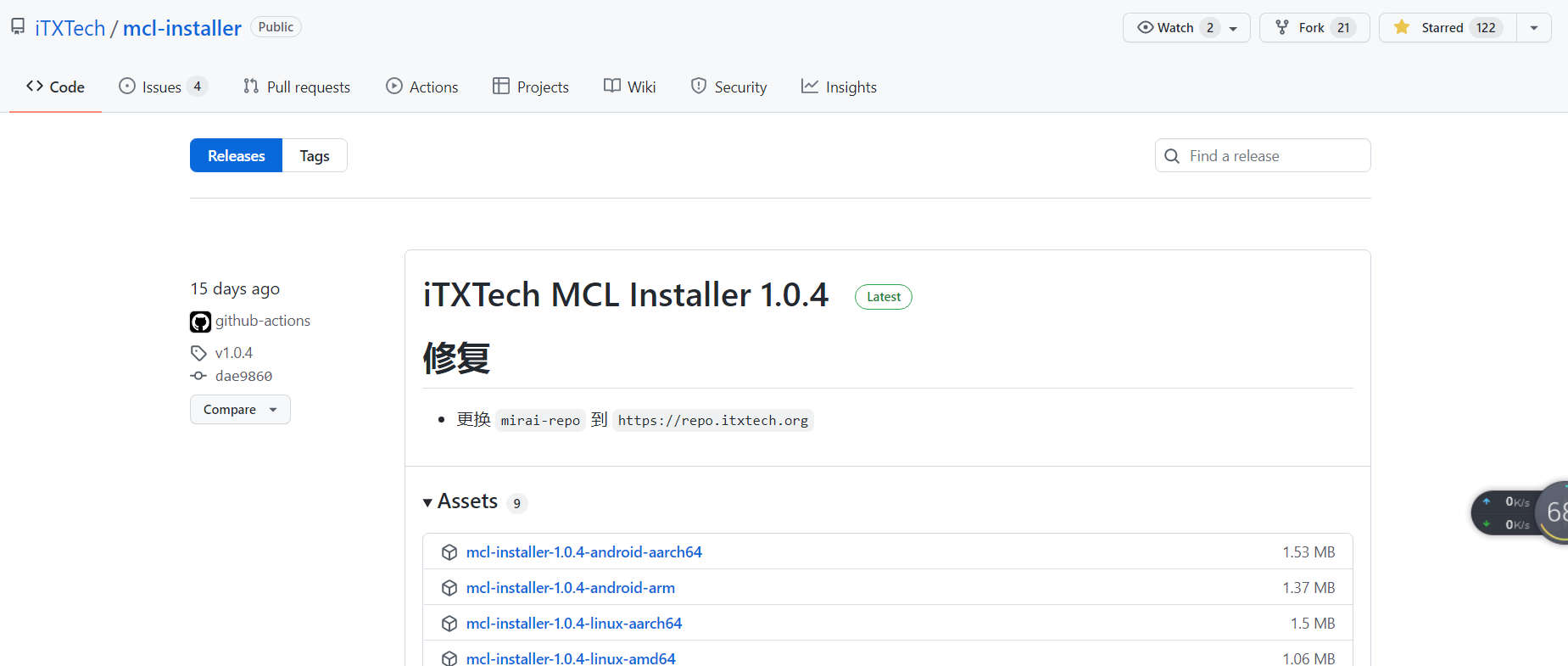Click the Latest release badge

pos(884,297)
